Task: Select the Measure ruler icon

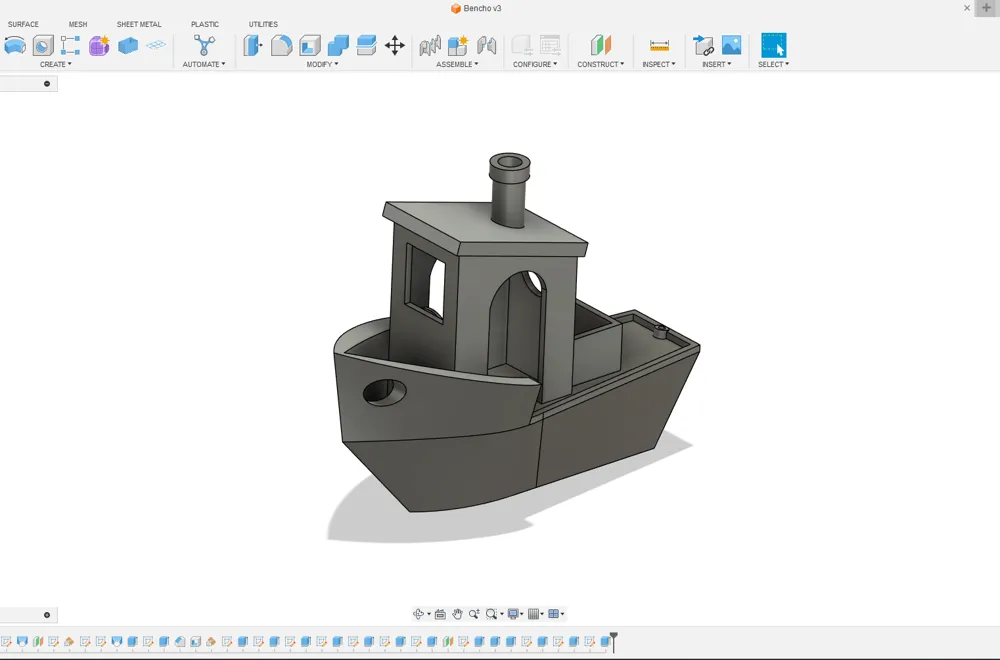Action: tap(659, 45)
